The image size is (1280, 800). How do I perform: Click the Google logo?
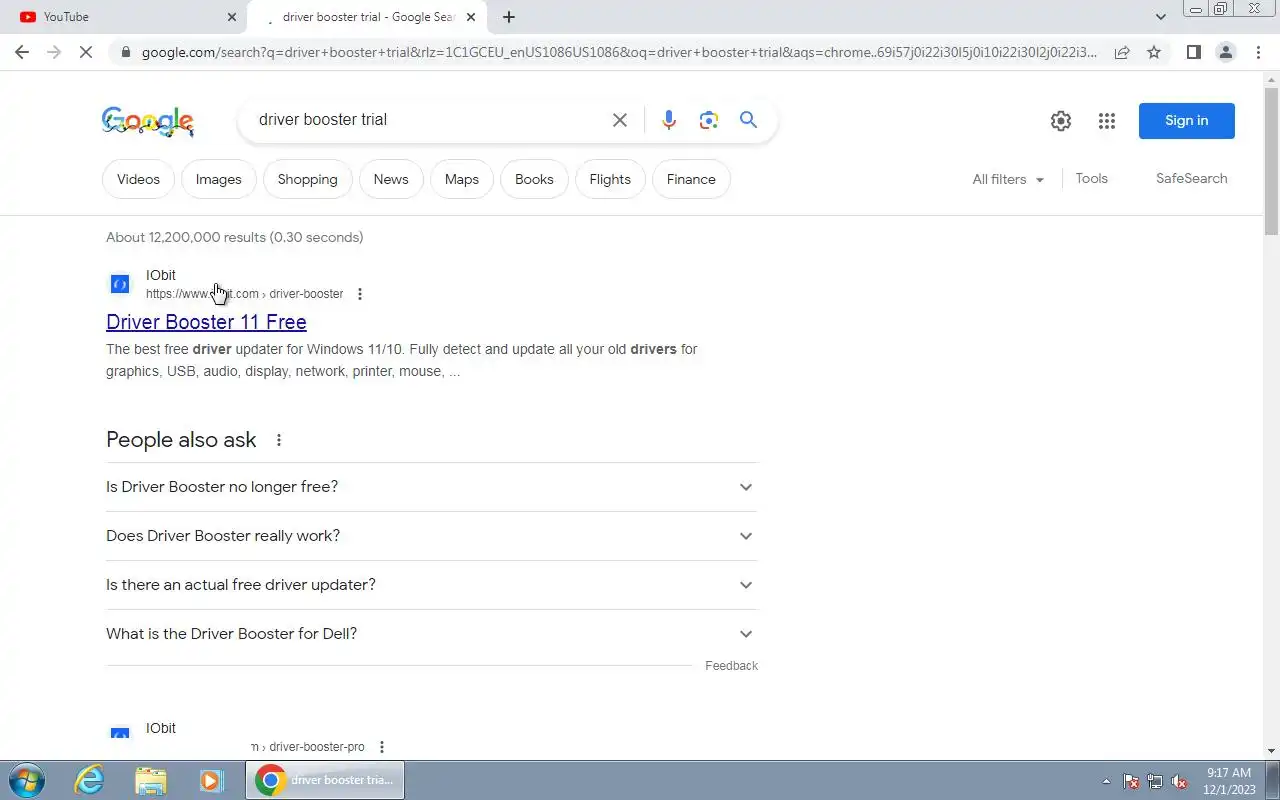(148, 121)
